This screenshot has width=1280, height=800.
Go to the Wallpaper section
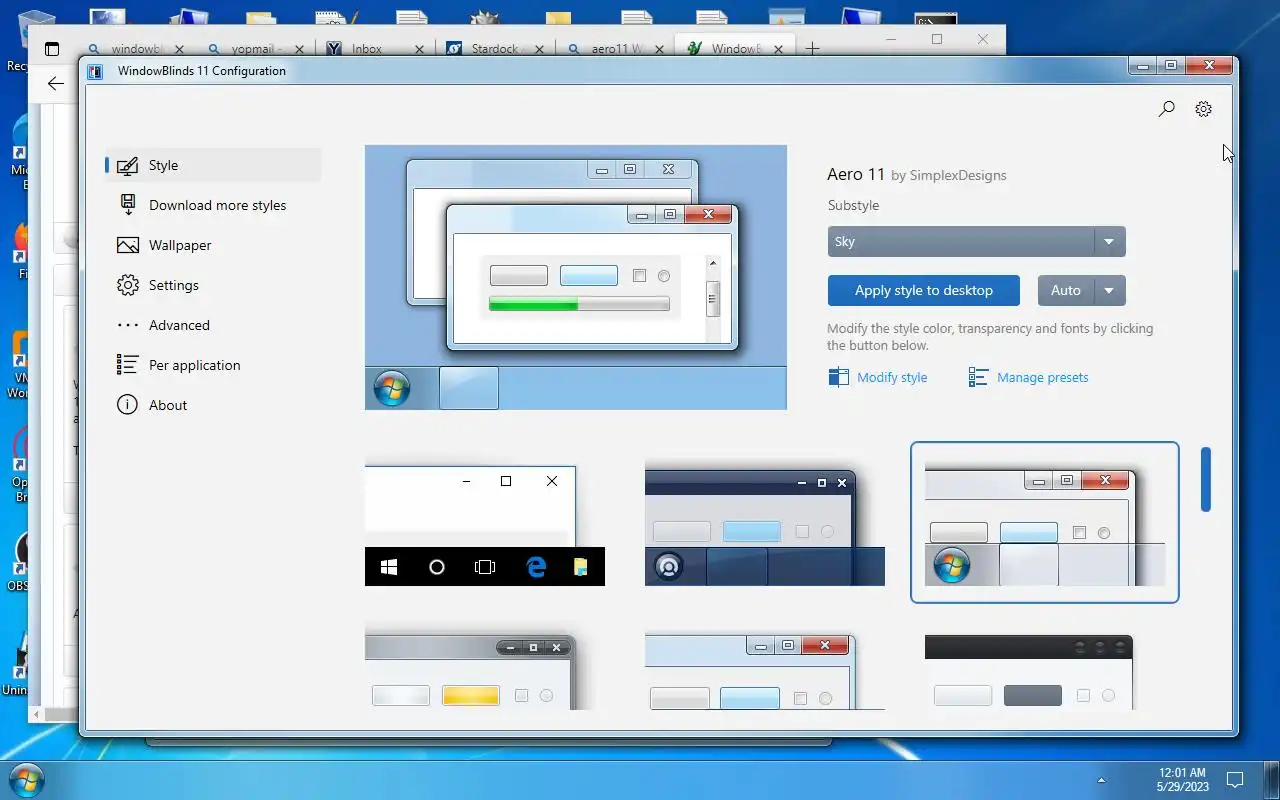click(213, 245)
